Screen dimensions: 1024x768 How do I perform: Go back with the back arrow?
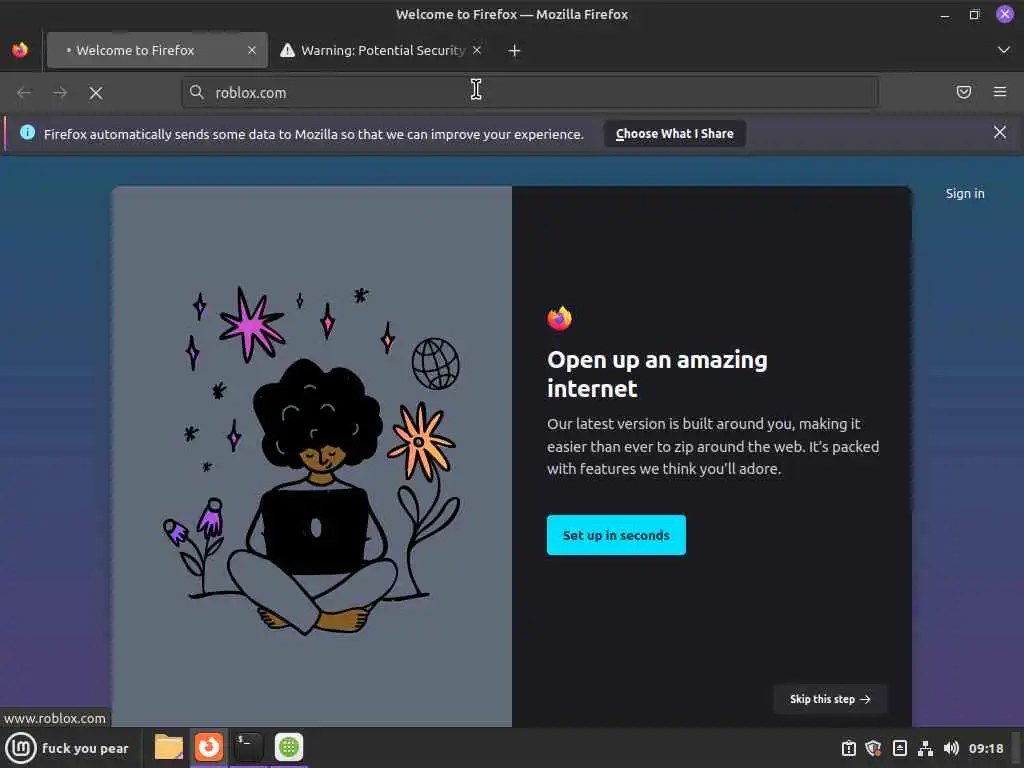24,93
